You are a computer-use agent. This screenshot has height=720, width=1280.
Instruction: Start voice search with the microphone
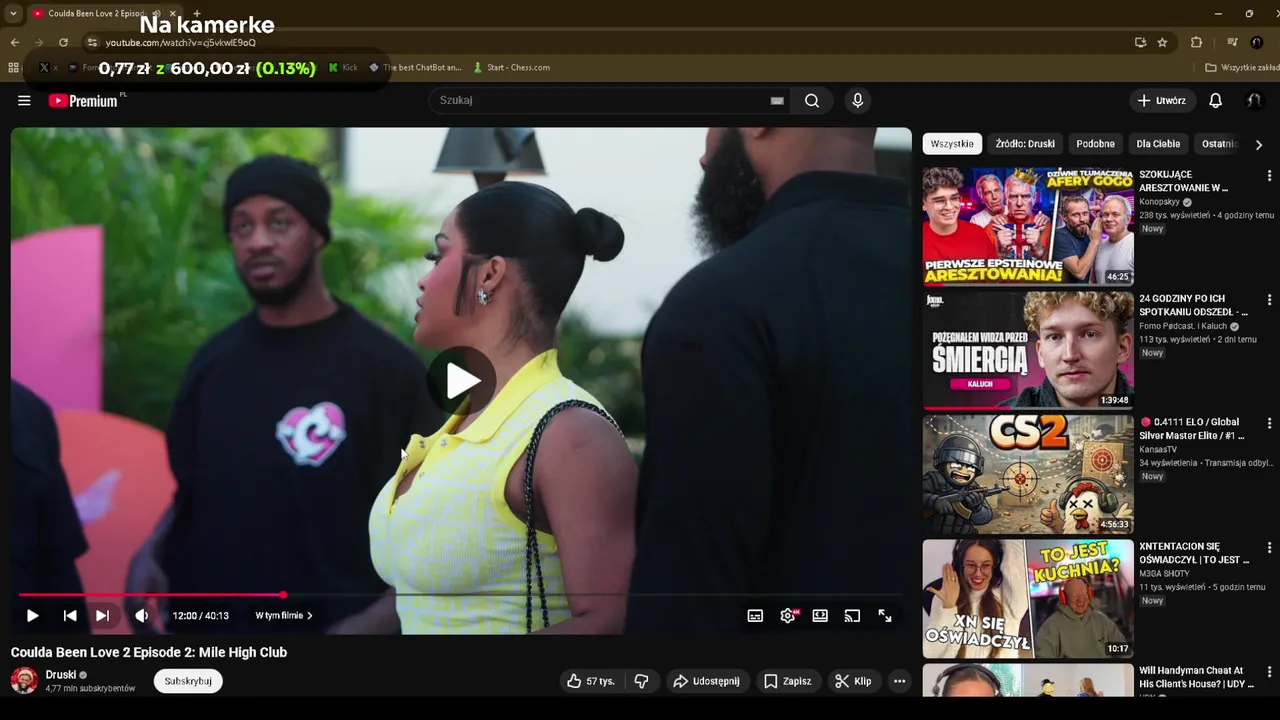[x=857, y=100]
